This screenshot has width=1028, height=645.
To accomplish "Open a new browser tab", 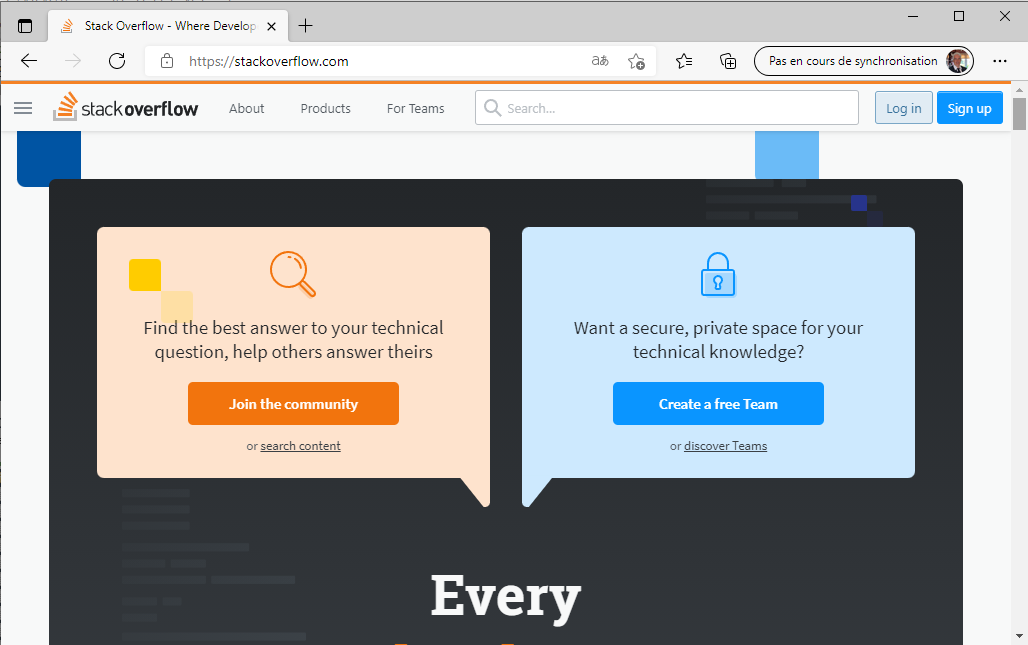I will point(306,26).
